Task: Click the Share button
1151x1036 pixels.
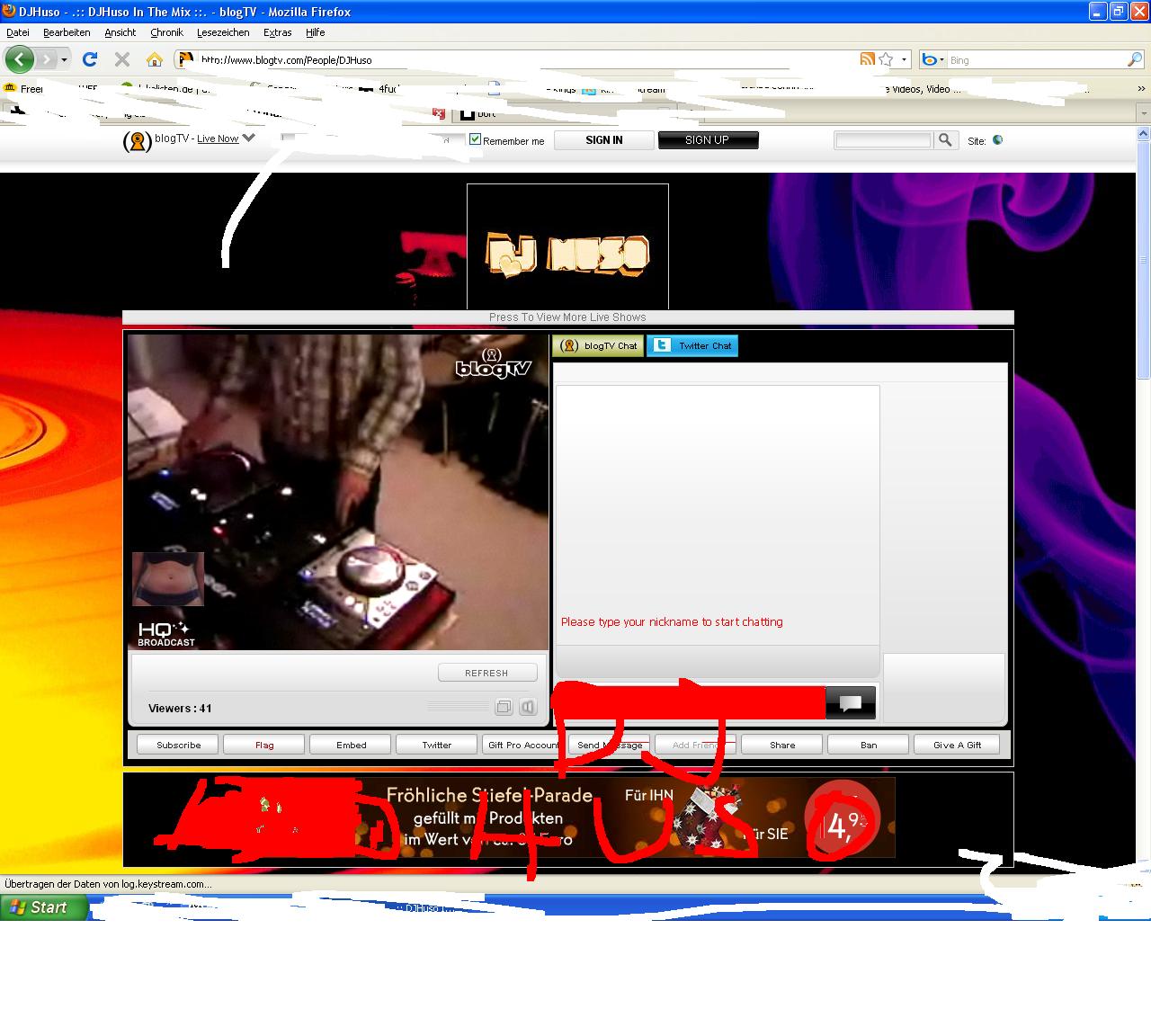Action: [x=782, y=745]
